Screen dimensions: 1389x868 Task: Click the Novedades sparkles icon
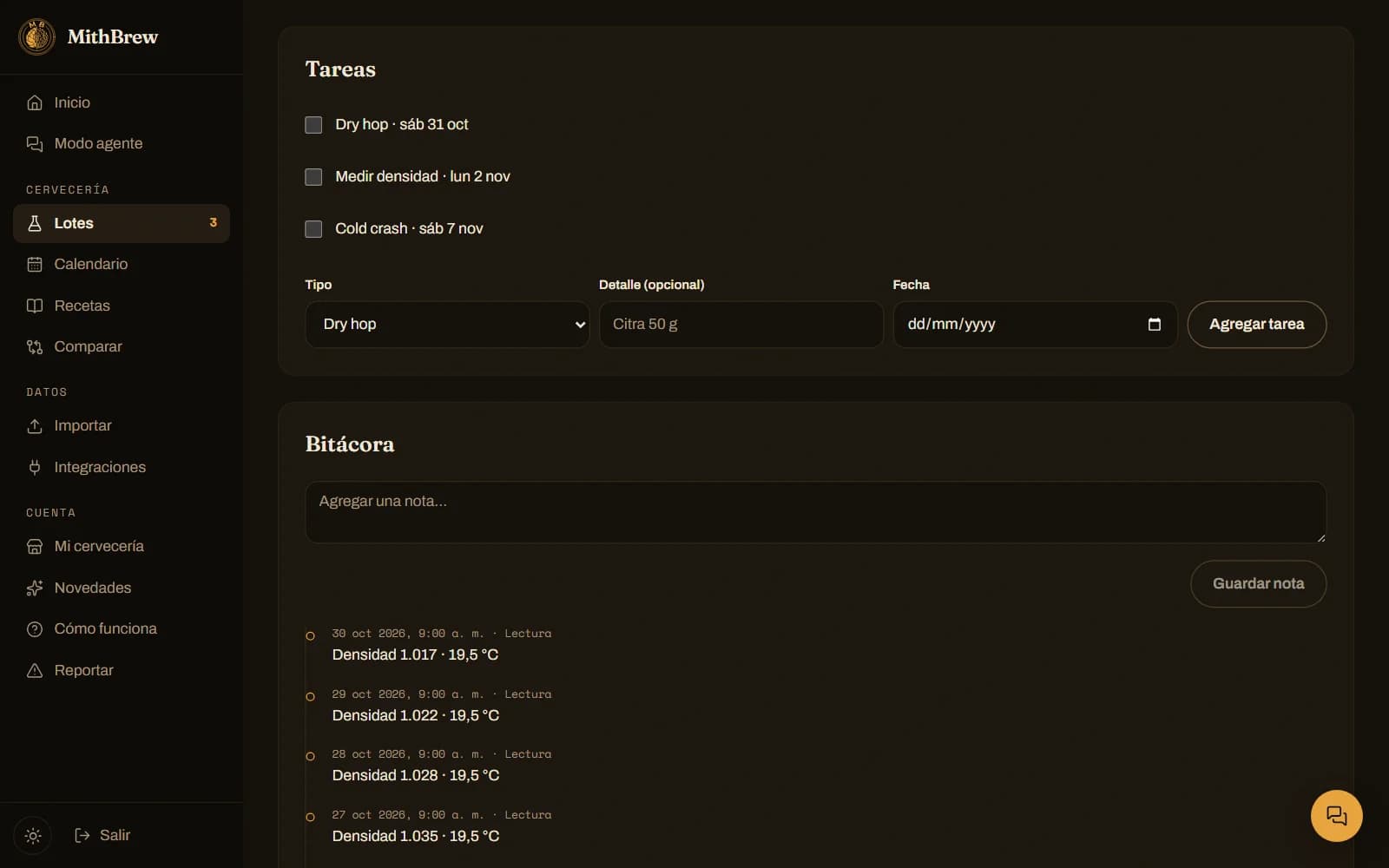(35, 588)
